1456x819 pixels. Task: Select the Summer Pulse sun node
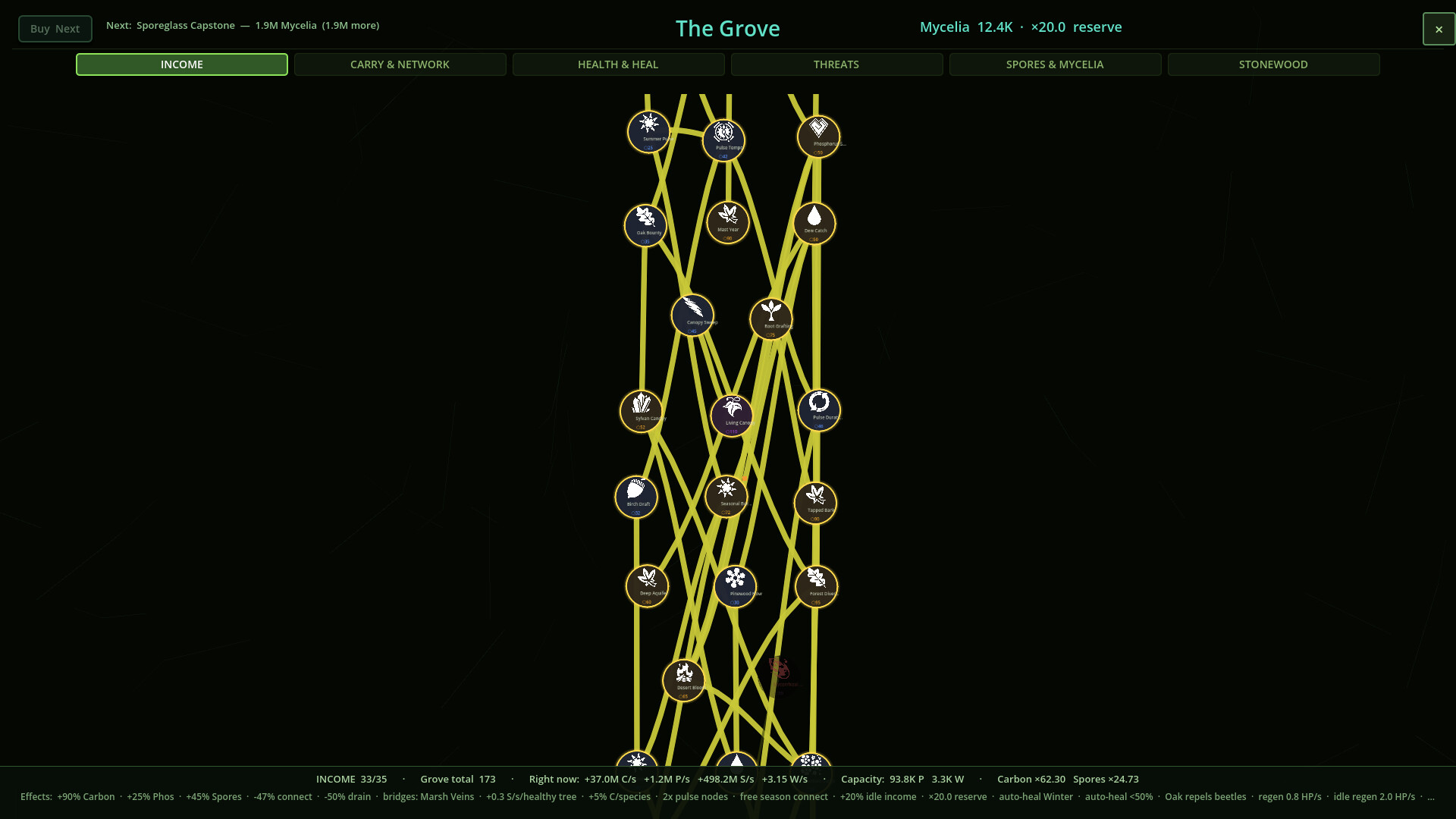[648, 131]
